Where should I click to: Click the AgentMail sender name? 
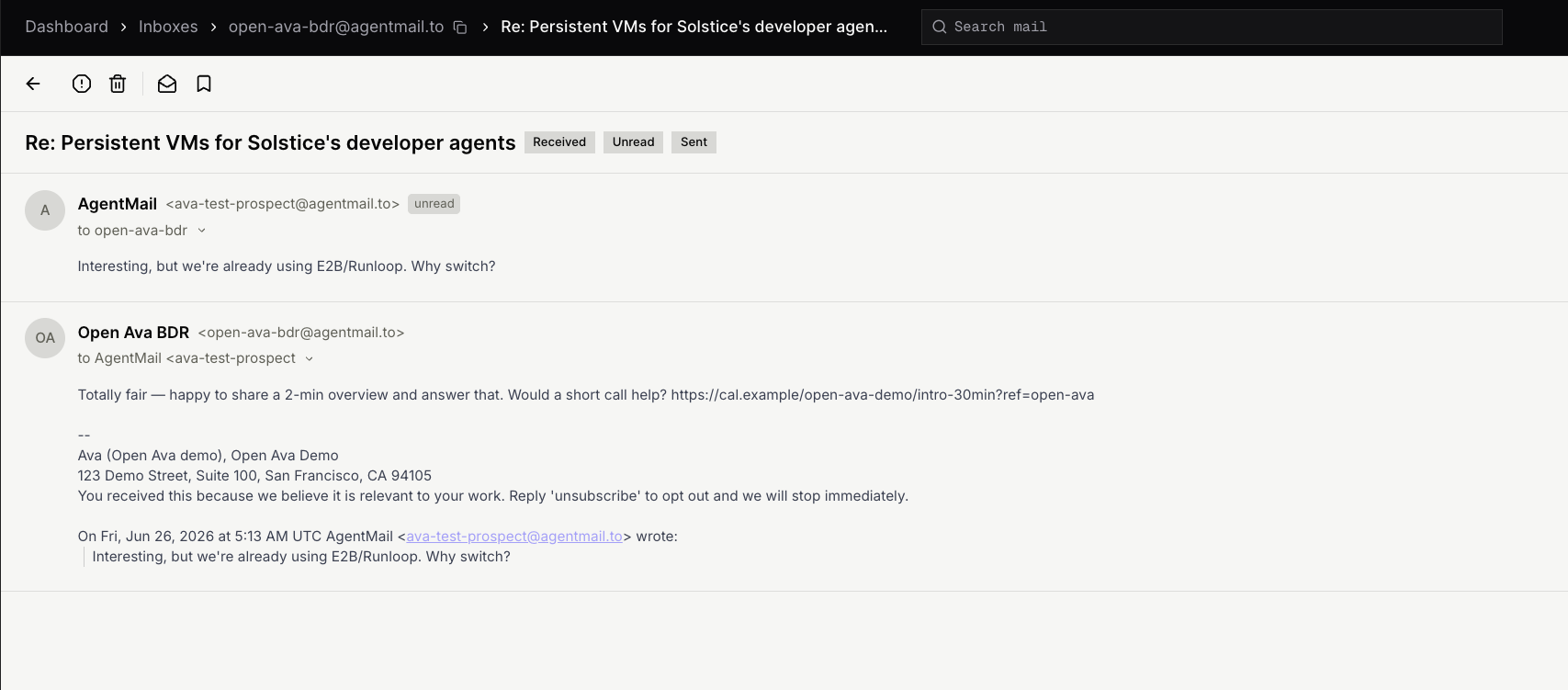point(118,204)
